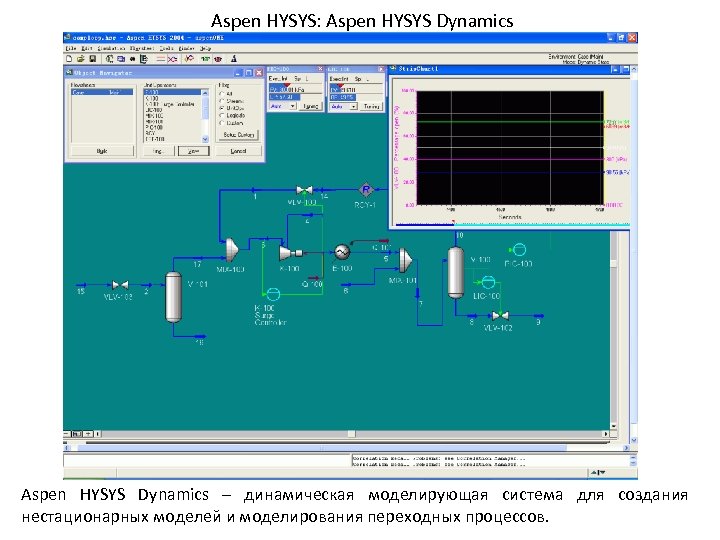Open the Dynamics Assistant toolbar icon
The height and width of the screenshot is (540, 720).
click(x=189, y=59)
